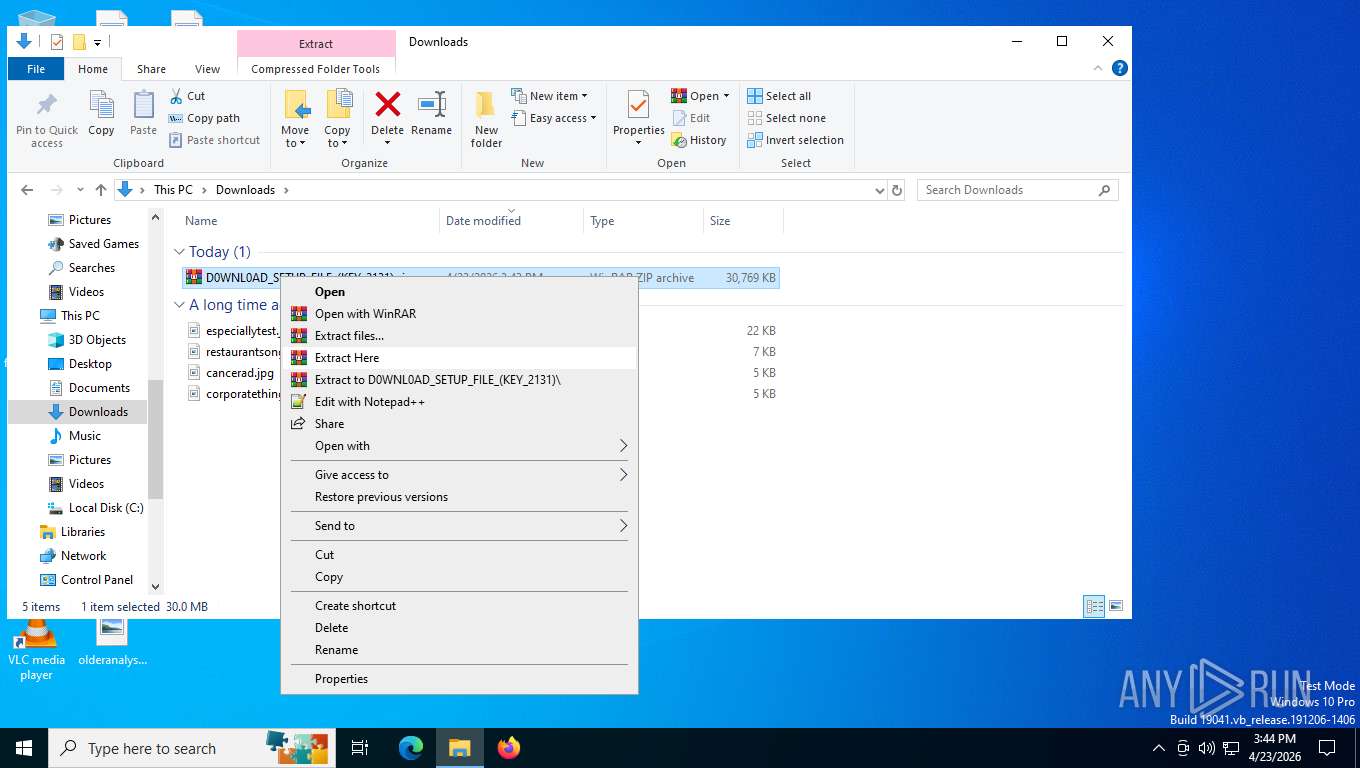Screen dimensions: 1360x768
Task: Open the ribbon Open dropdown arrow
Action: tap(726, 96)
